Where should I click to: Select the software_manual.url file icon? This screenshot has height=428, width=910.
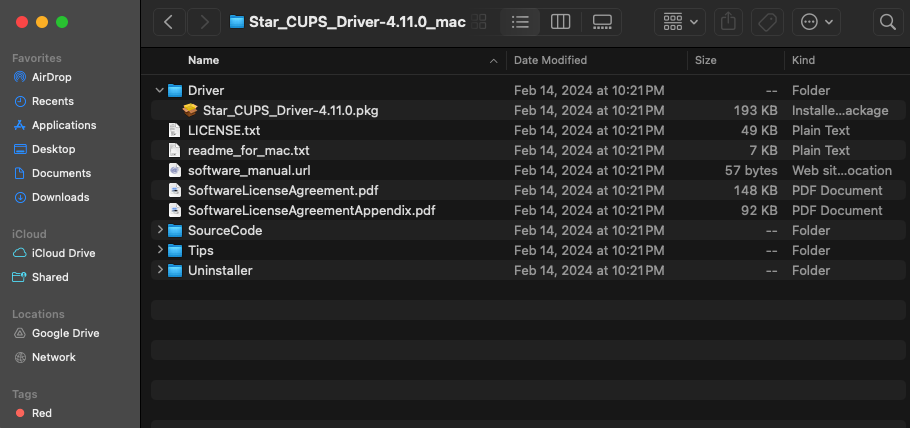click(x=175, y=170)
